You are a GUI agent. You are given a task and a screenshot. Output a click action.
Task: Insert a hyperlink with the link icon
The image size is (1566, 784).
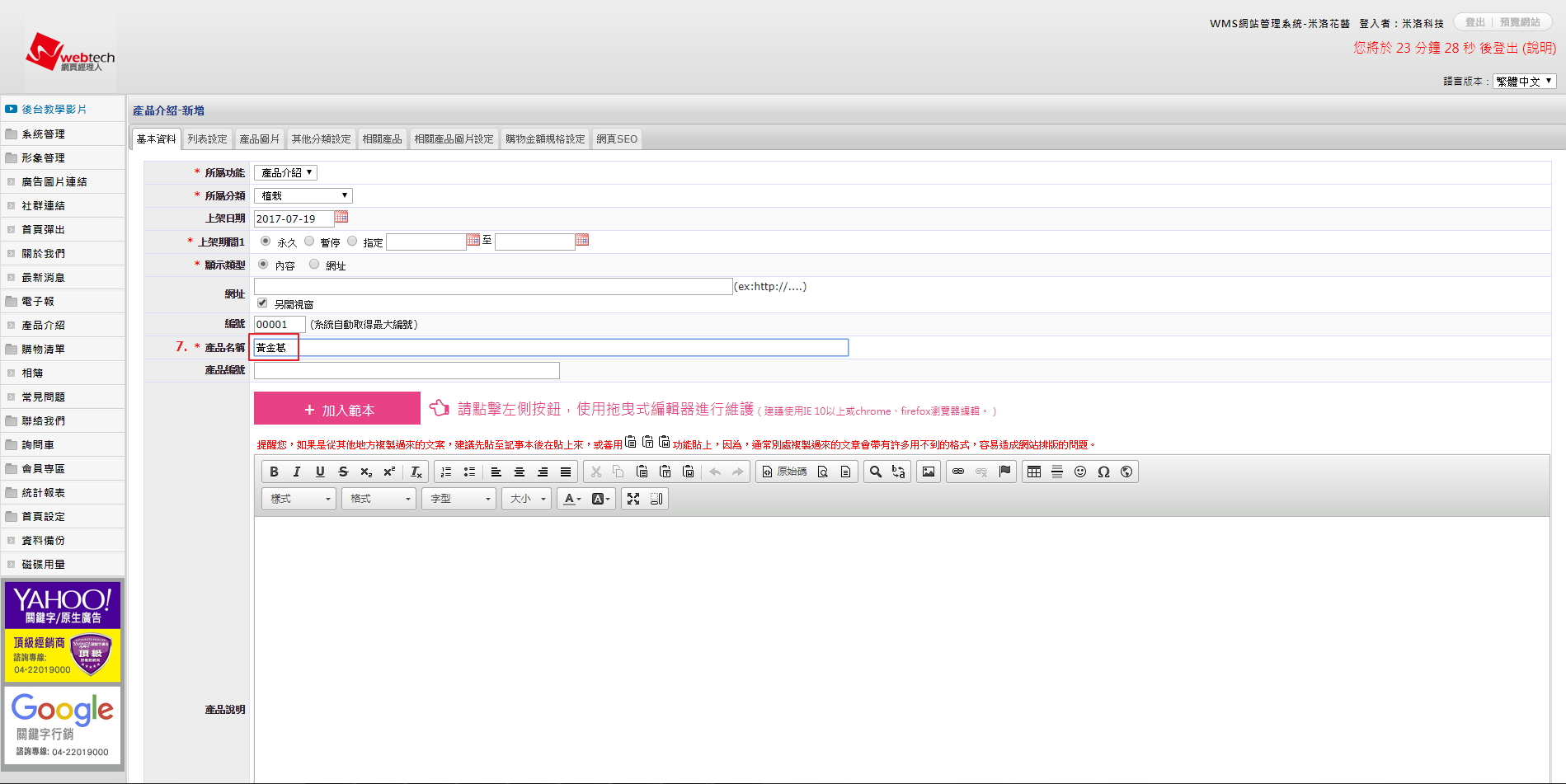tap(958, 472)
